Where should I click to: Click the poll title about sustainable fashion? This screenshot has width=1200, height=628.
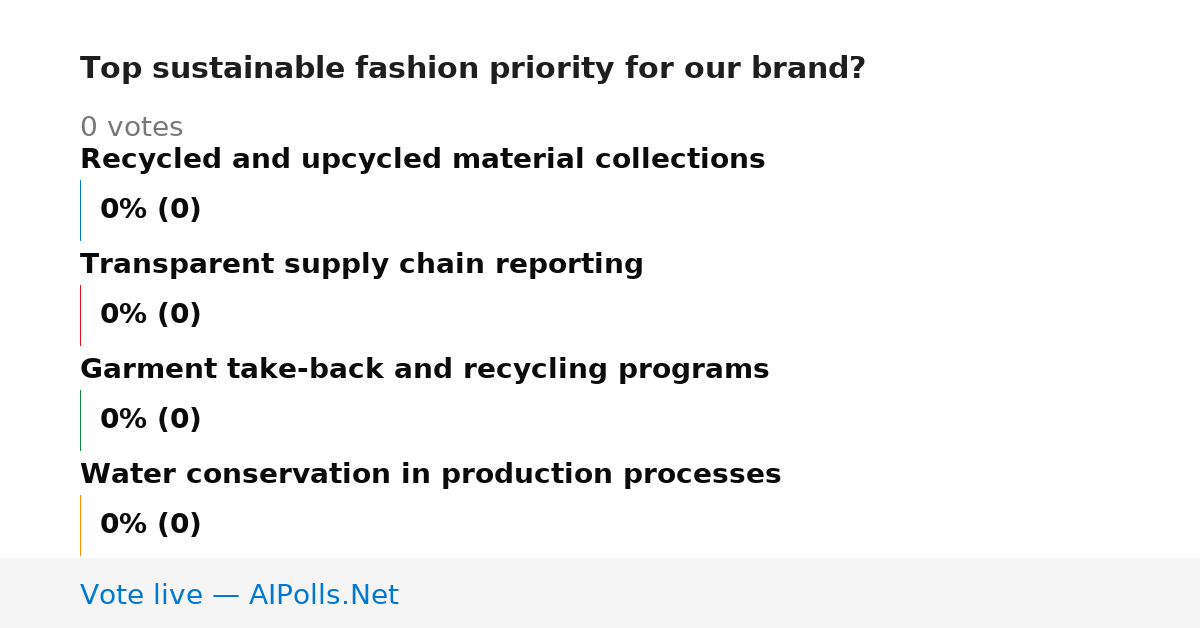472,69
